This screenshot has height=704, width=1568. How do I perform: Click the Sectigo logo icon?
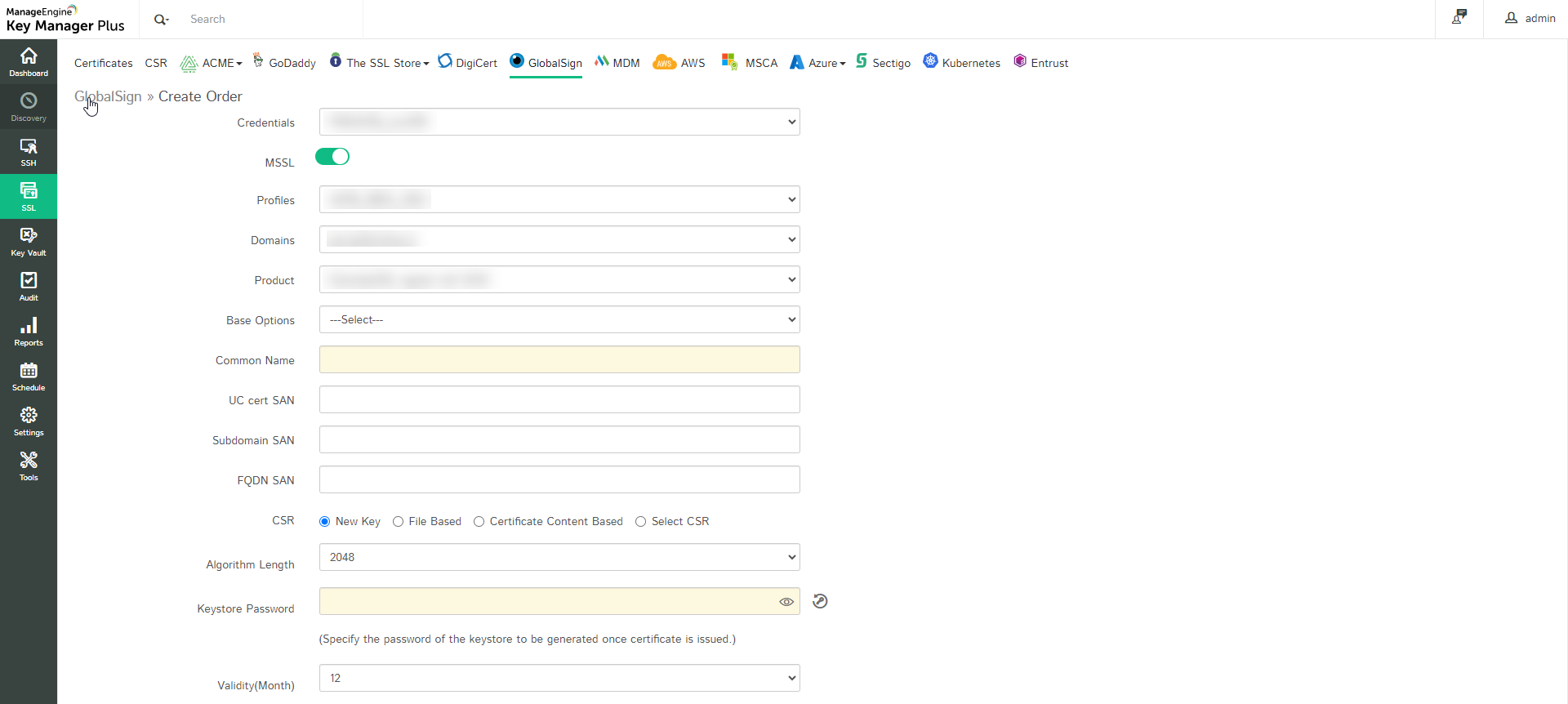coord(862,61)
